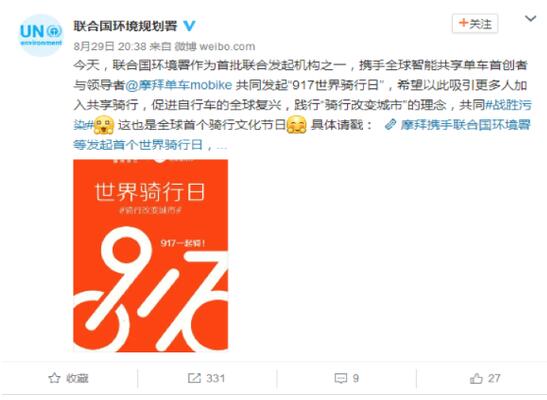The width and height of the screenshot is (547, 400).
Task: Click the repost share icon
Action: (194, 378)
